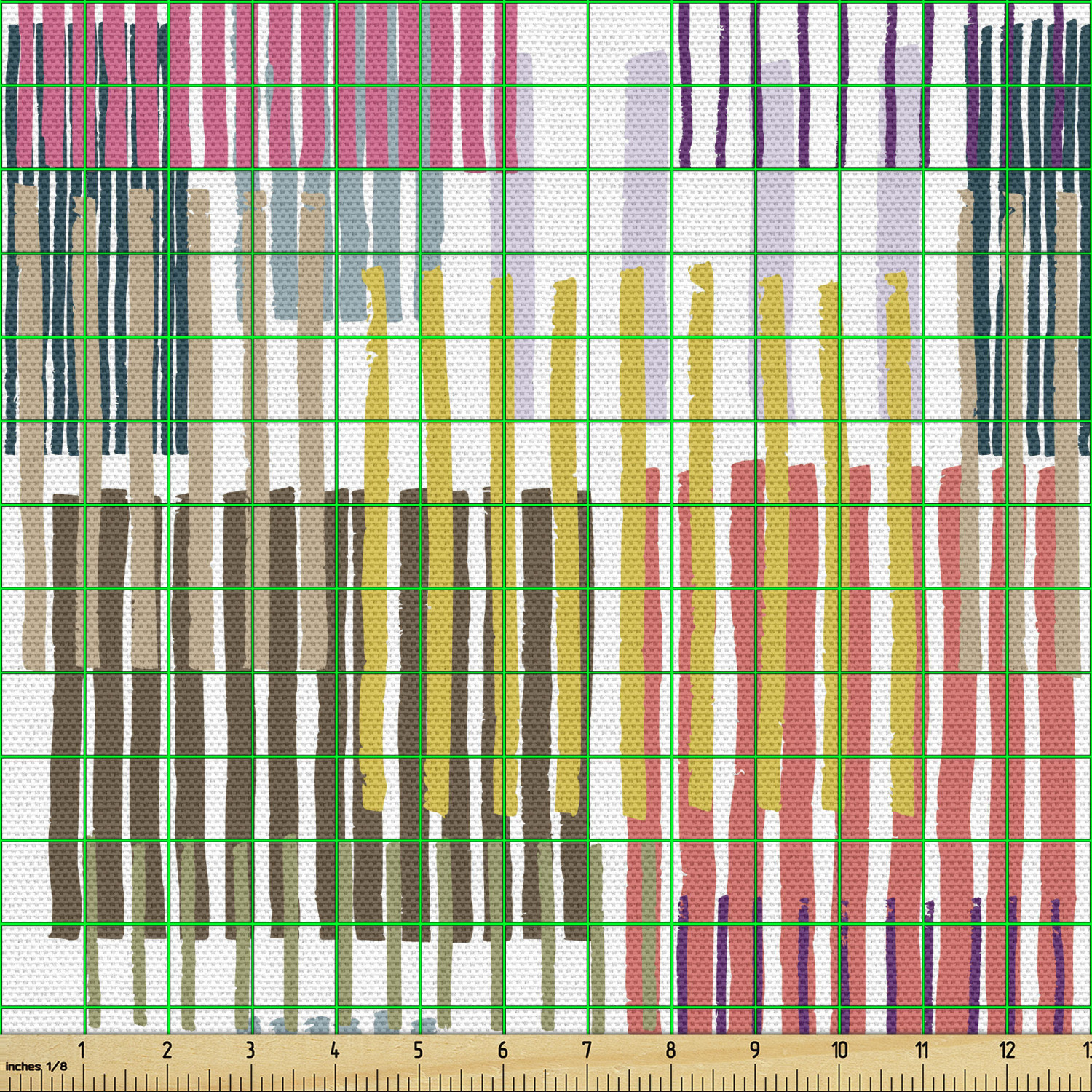Image resolution: width=1092 pixels, height=1092 pixels.
Task: Click the number 4 on the ruler
Action: point(334,1050)
